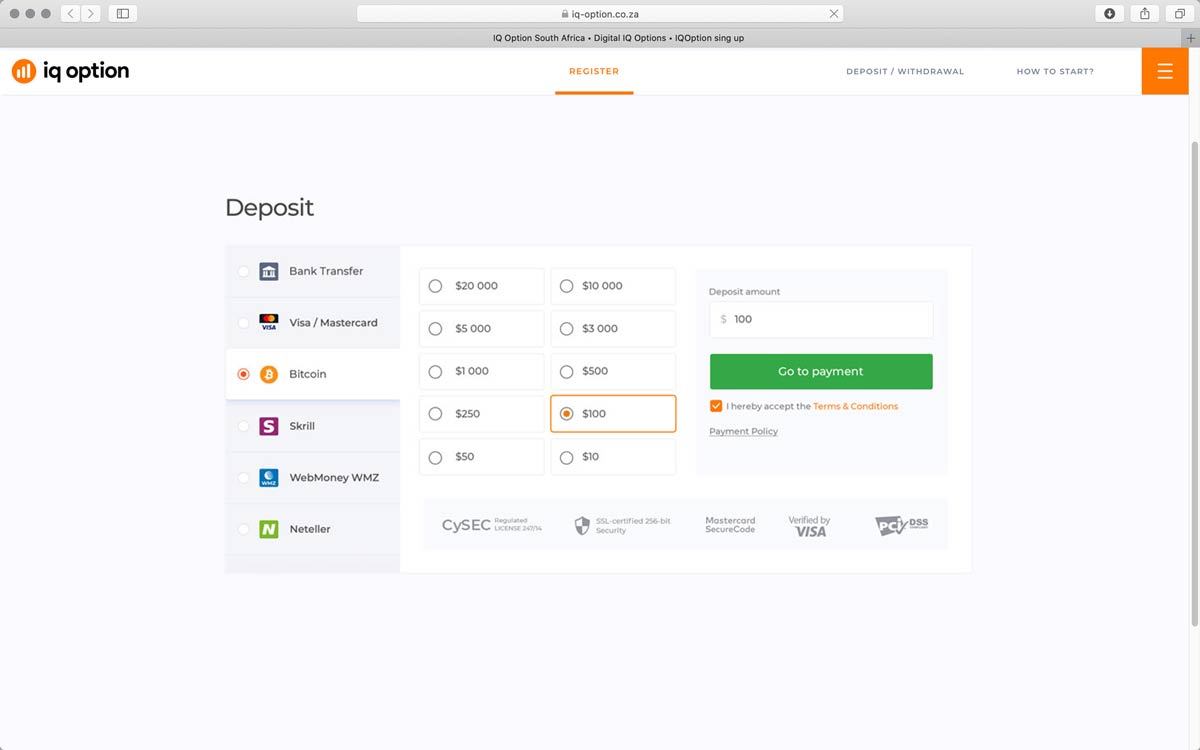
Task: Open the orange hamburger menu
Action: [1165, 71]
